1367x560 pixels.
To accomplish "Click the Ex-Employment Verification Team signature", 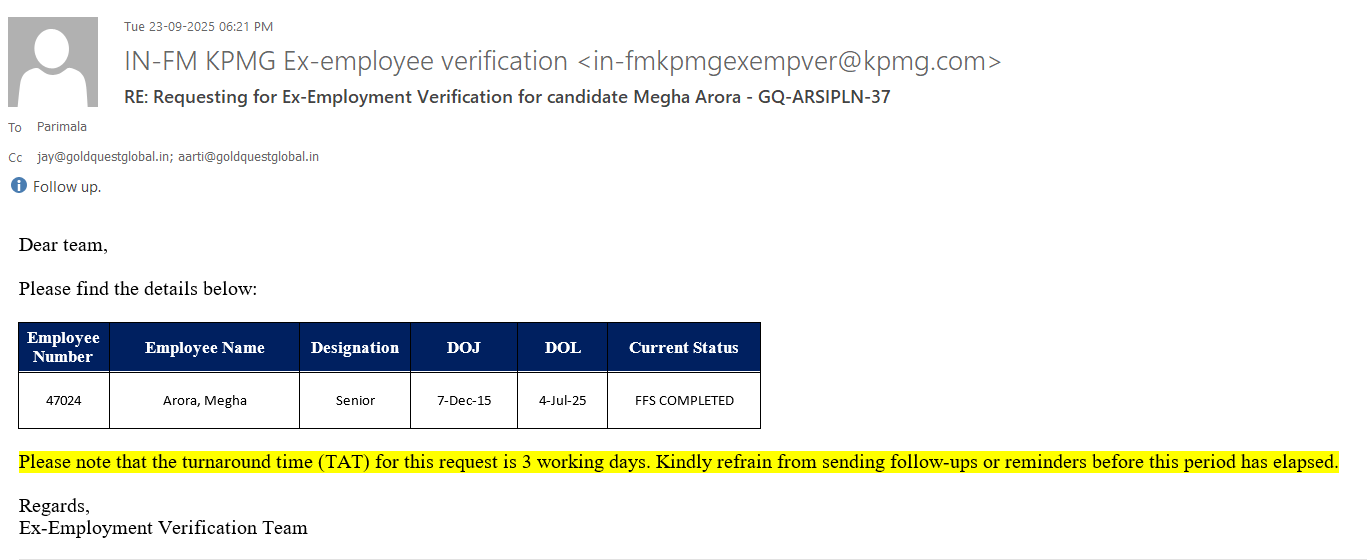I will pyautogui.click(x=163, y=527).
